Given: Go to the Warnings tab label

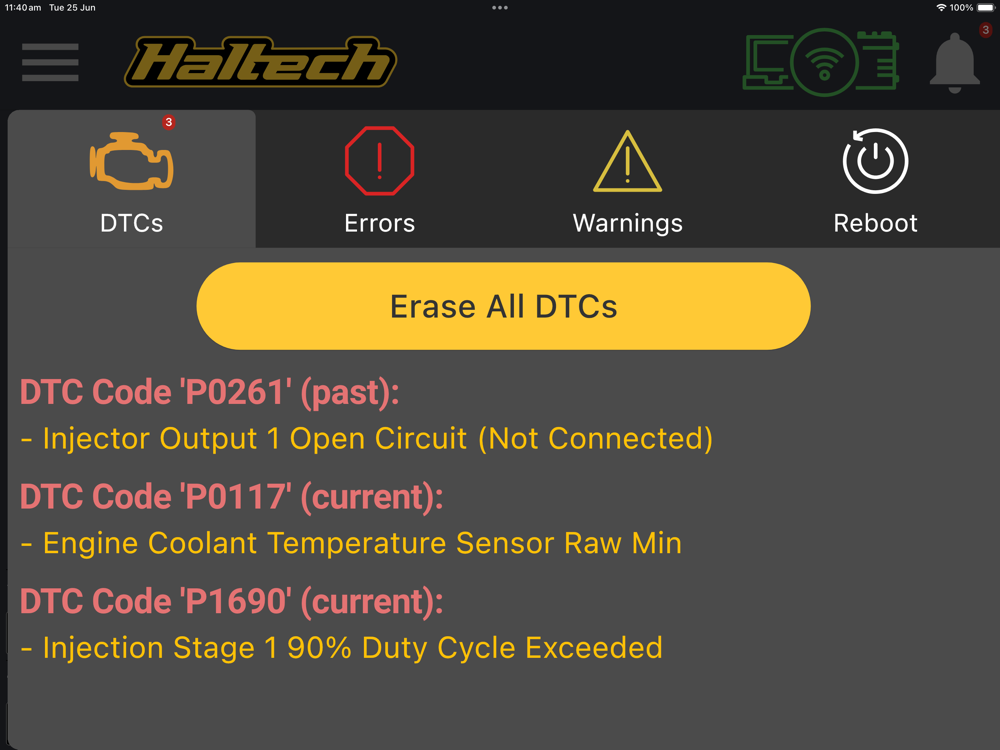Looking at the screenshot, I should [x=628, y=224].
